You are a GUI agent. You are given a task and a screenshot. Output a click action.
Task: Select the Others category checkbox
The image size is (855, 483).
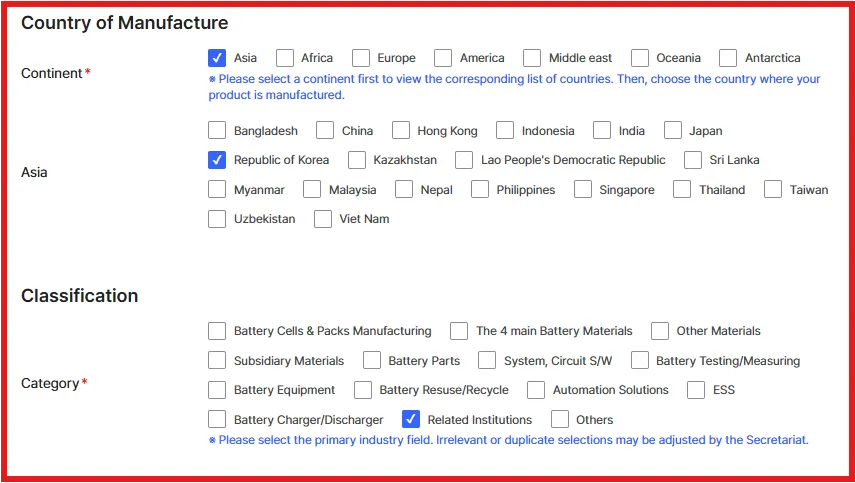(x=560, y=420)
